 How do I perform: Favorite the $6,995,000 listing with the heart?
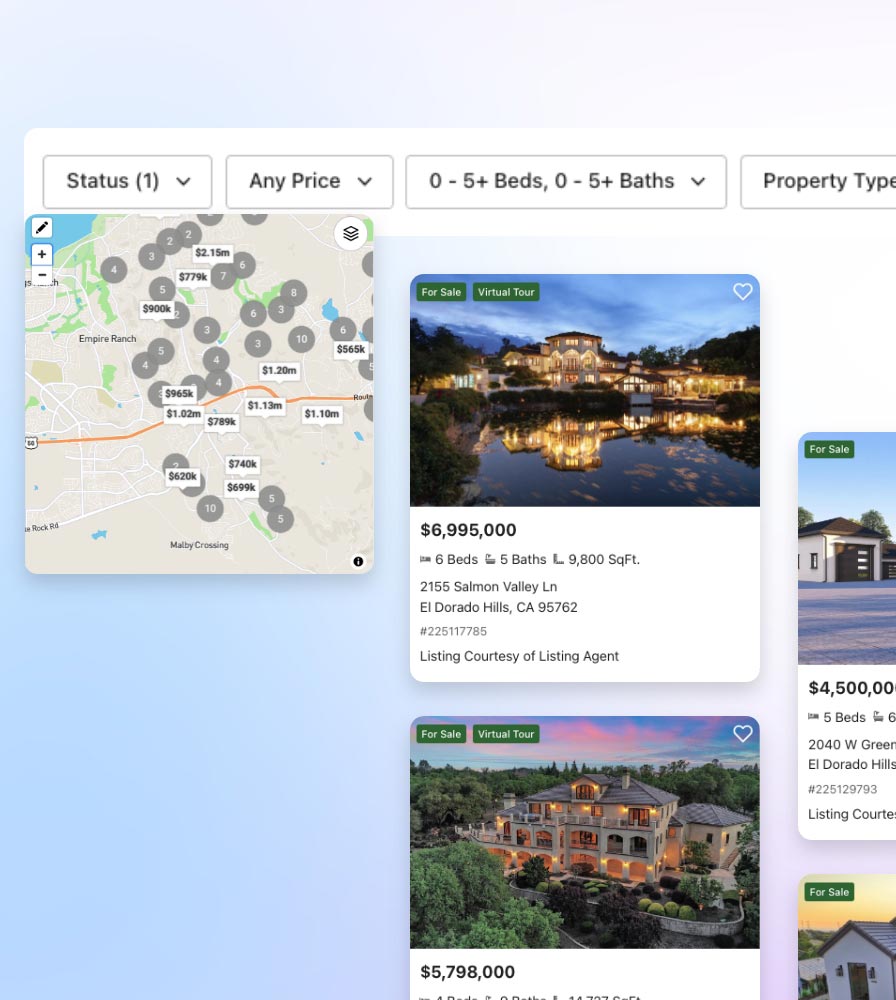pos(742,292)
